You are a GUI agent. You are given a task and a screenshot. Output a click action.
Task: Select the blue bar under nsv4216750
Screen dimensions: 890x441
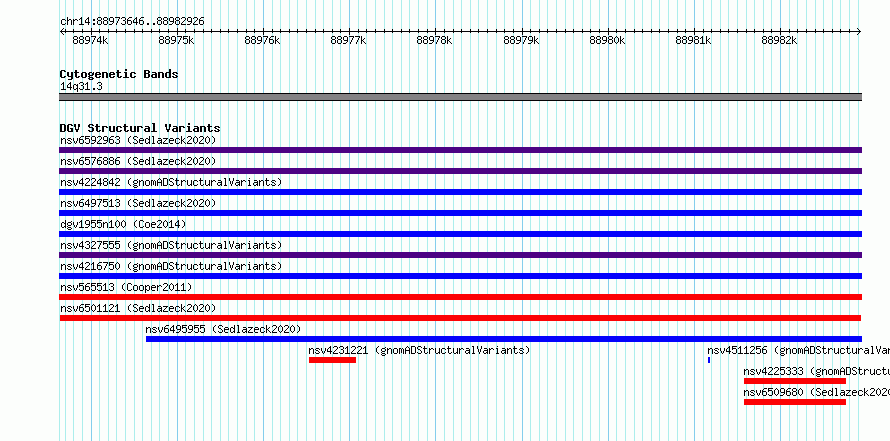[460, 276]
